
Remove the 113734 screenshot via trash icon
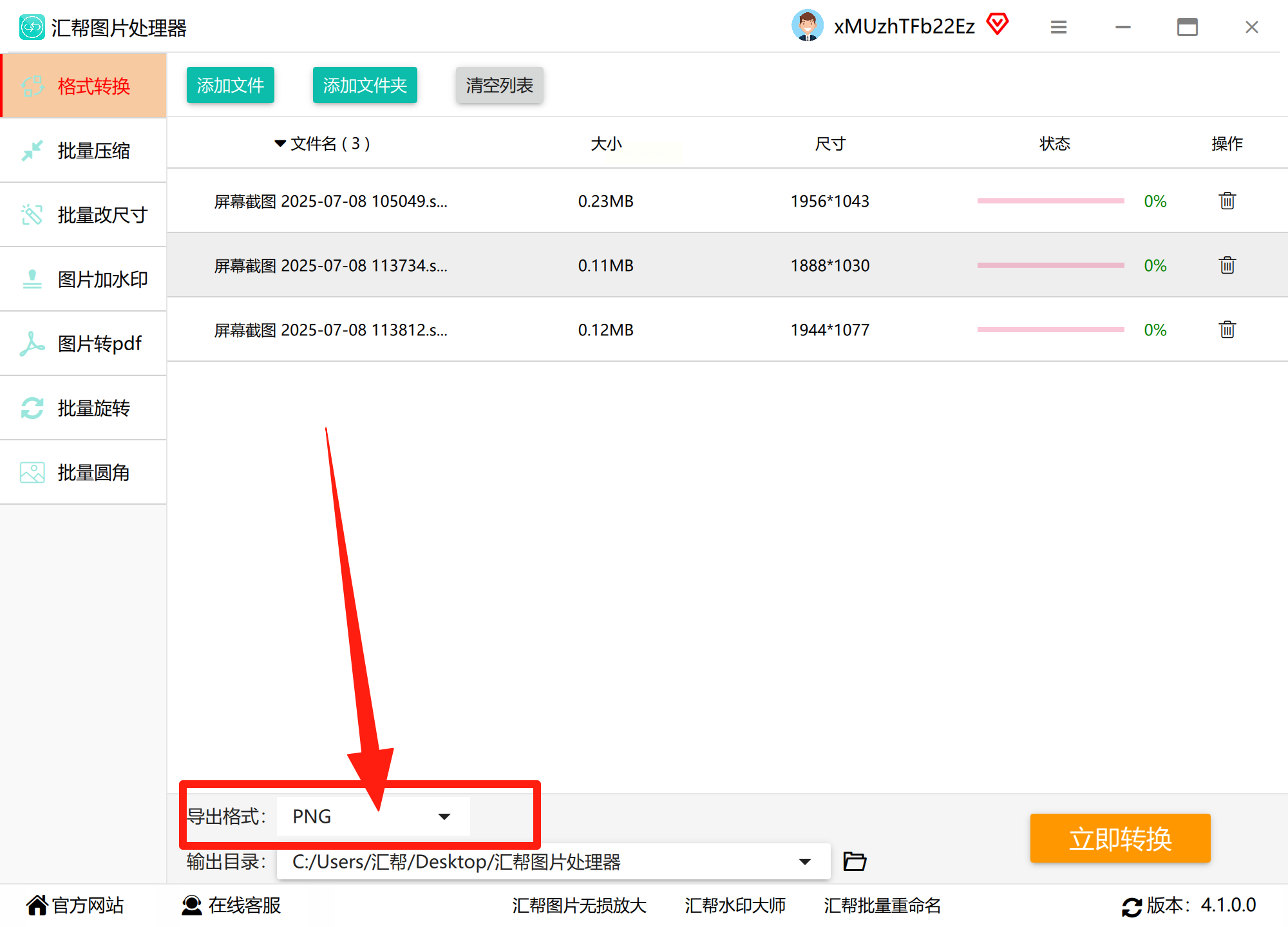point(1227,265)
